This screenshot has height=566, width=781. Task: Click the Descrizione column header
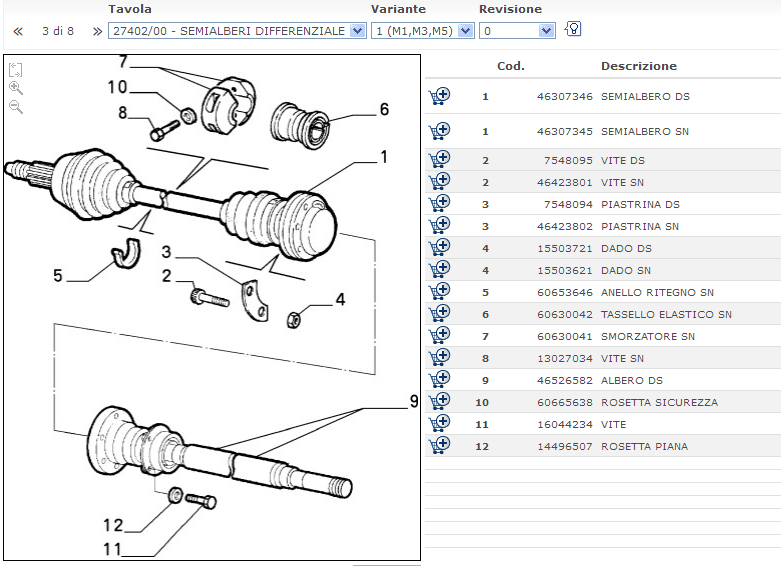[x=639, y=66]
